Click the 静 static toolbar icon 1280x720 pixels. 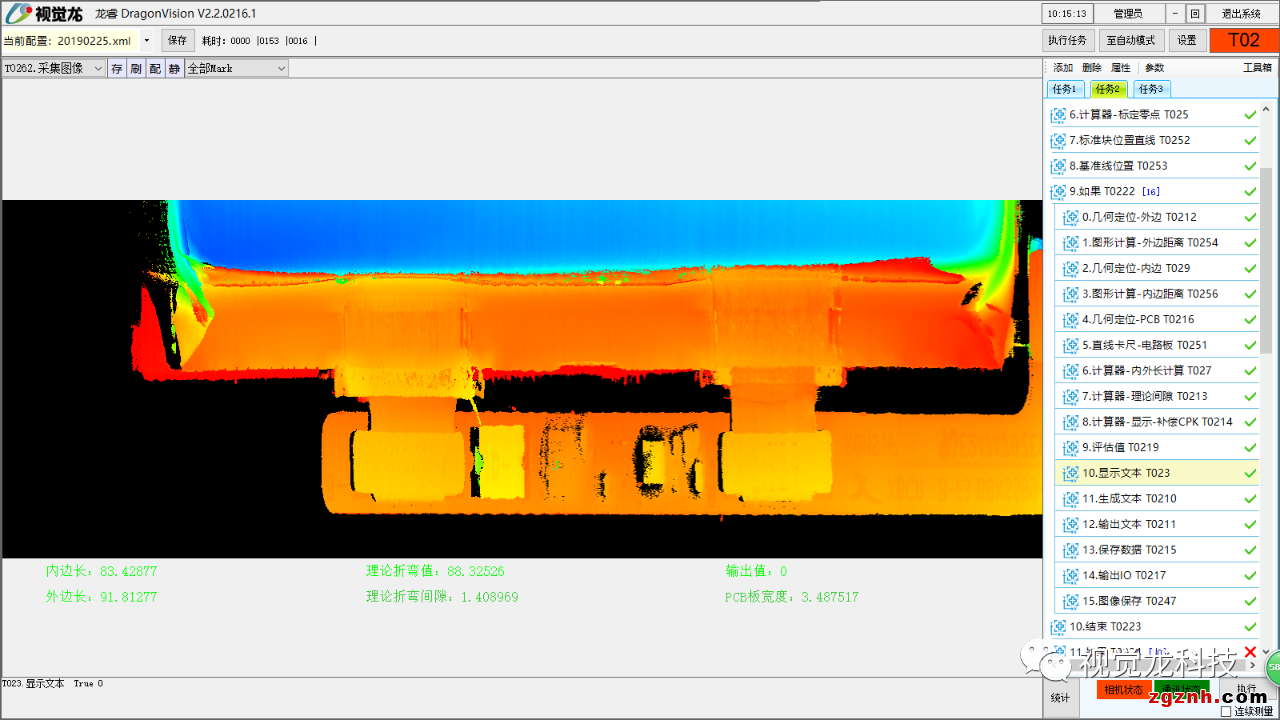click(174, 69)
